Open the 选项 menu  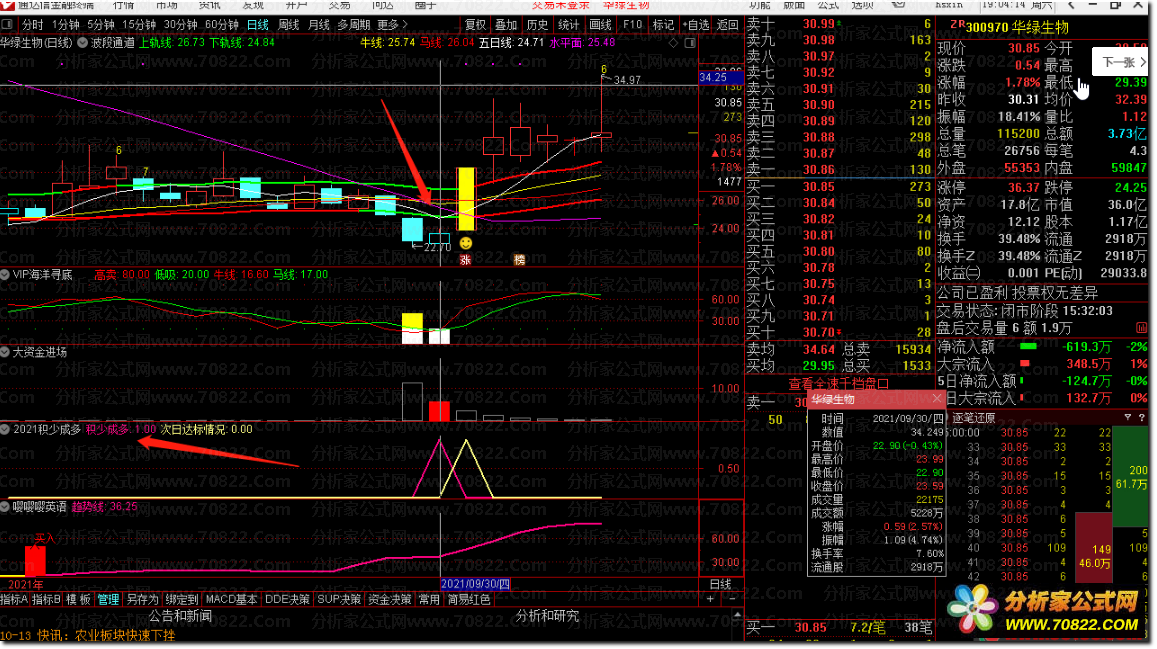862,4
